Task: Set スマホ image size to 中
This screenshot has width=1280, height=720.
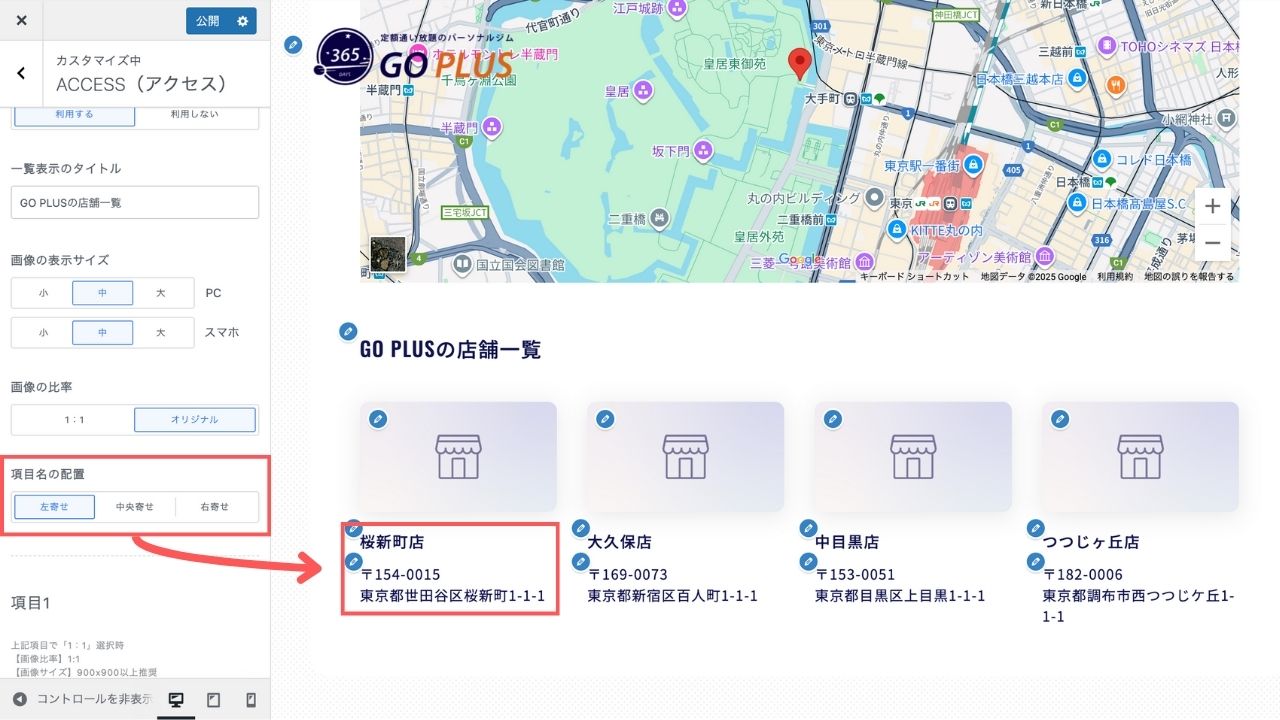Action: [102, 333]
